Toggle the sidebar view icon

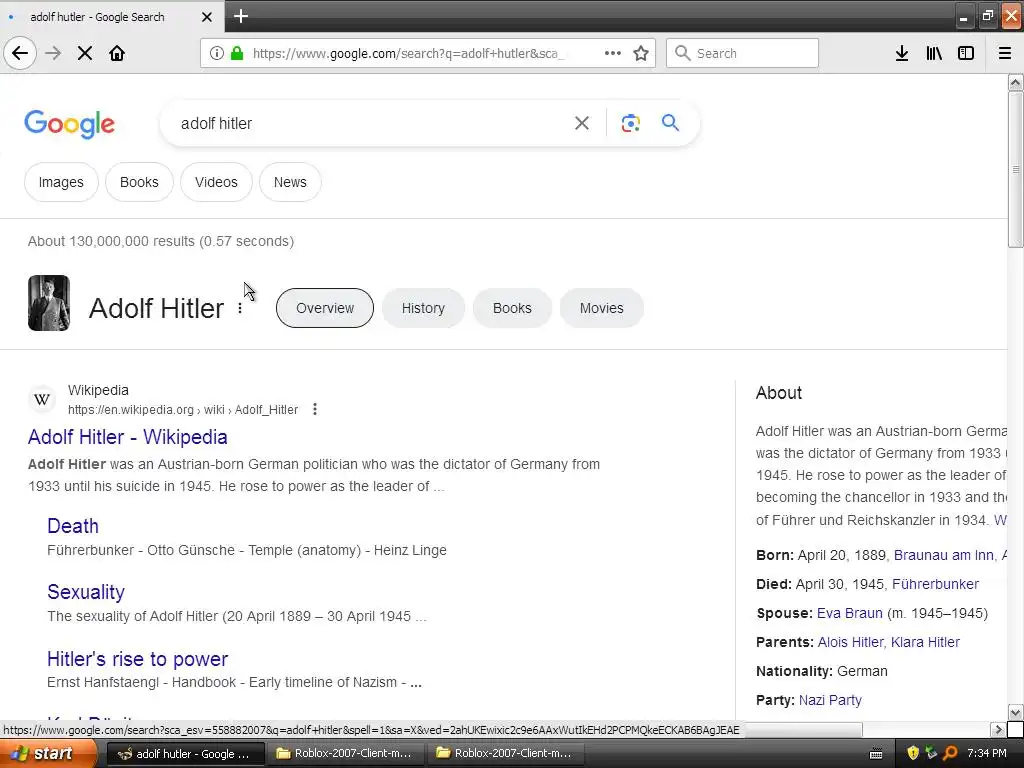coord(966,53)
